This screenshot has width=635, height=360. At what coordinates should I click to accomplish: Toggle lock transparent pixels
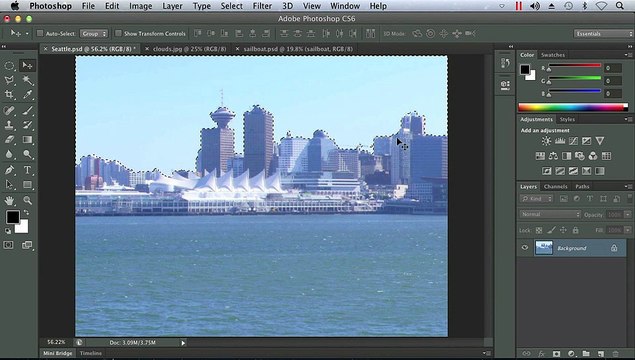539,230
